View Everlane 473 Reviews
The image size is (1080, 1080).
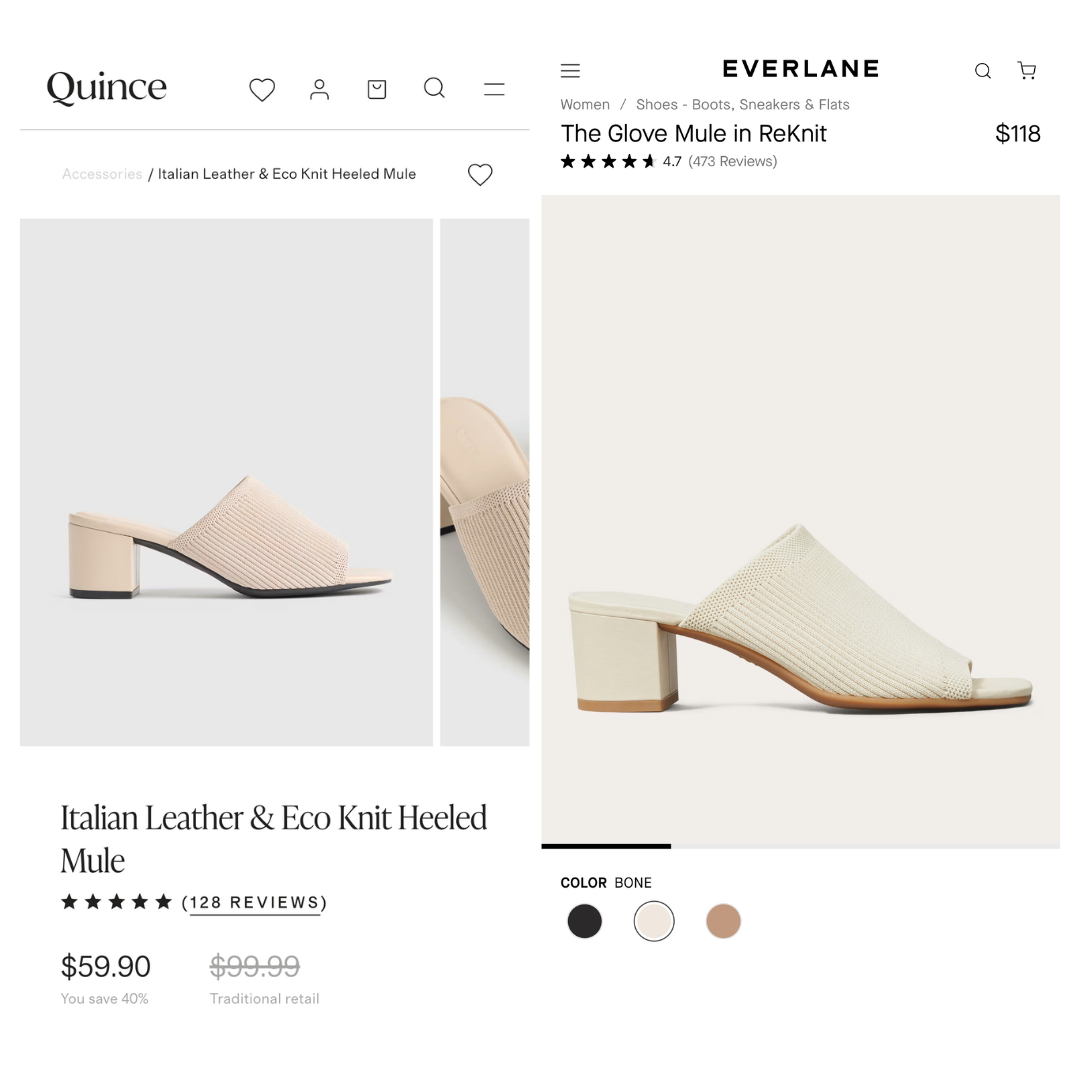pyautogui.click(x=732, y=161)
